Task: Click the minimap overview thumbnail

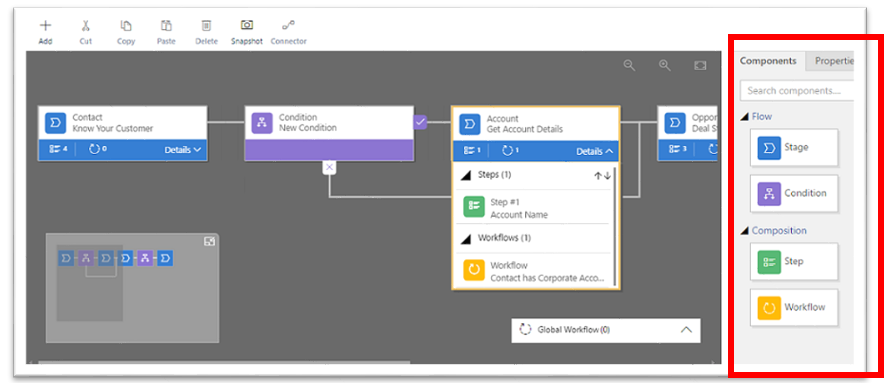Action: tap(132, 288)
